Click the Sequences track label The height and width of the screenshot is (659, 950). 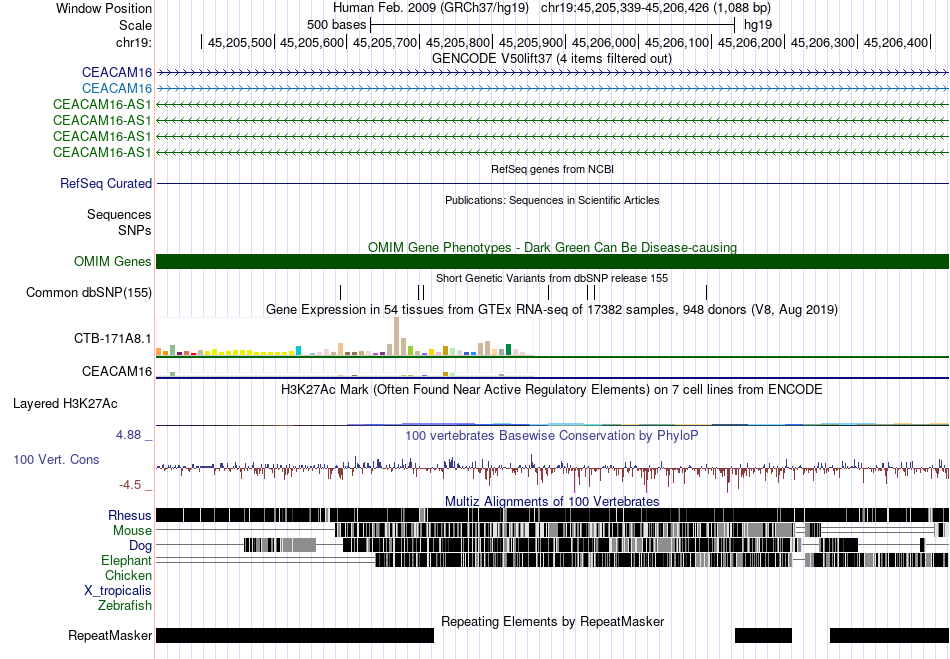coord(119,214)
